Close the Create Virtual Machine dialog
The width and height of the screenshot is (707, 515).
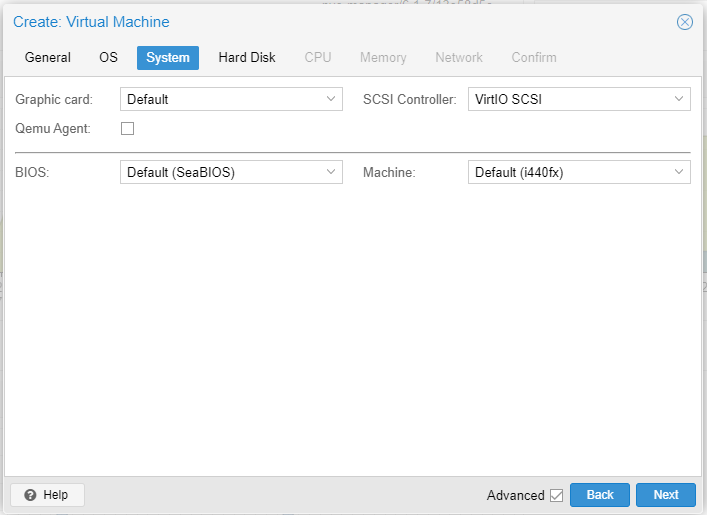pos(684,22)
